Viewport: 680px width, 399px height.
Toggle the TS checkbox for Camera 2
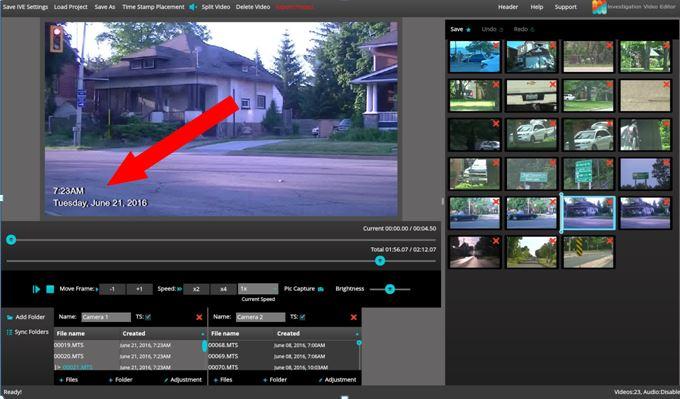[303, 317]
